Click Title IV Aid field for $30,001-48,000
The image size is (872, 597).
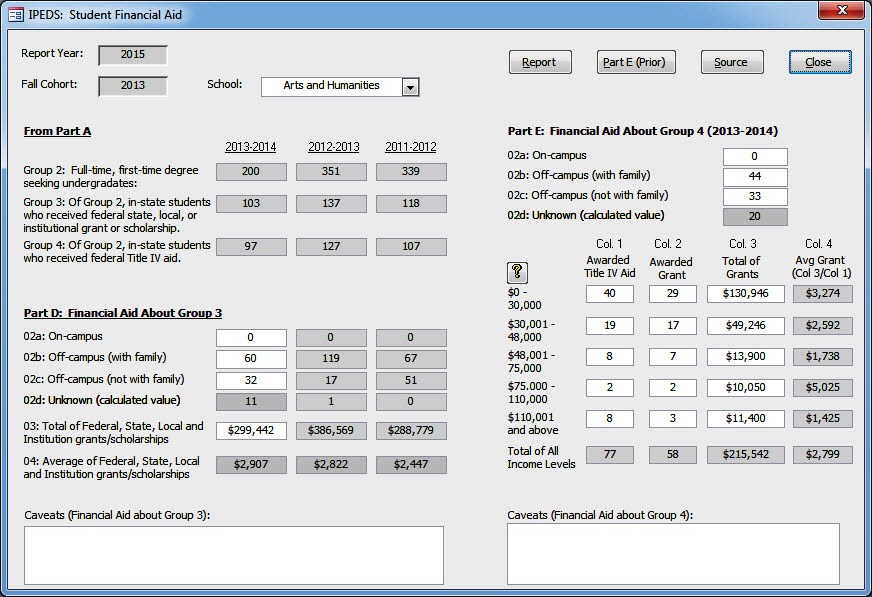pyautogui.click(x=610, y=326)
